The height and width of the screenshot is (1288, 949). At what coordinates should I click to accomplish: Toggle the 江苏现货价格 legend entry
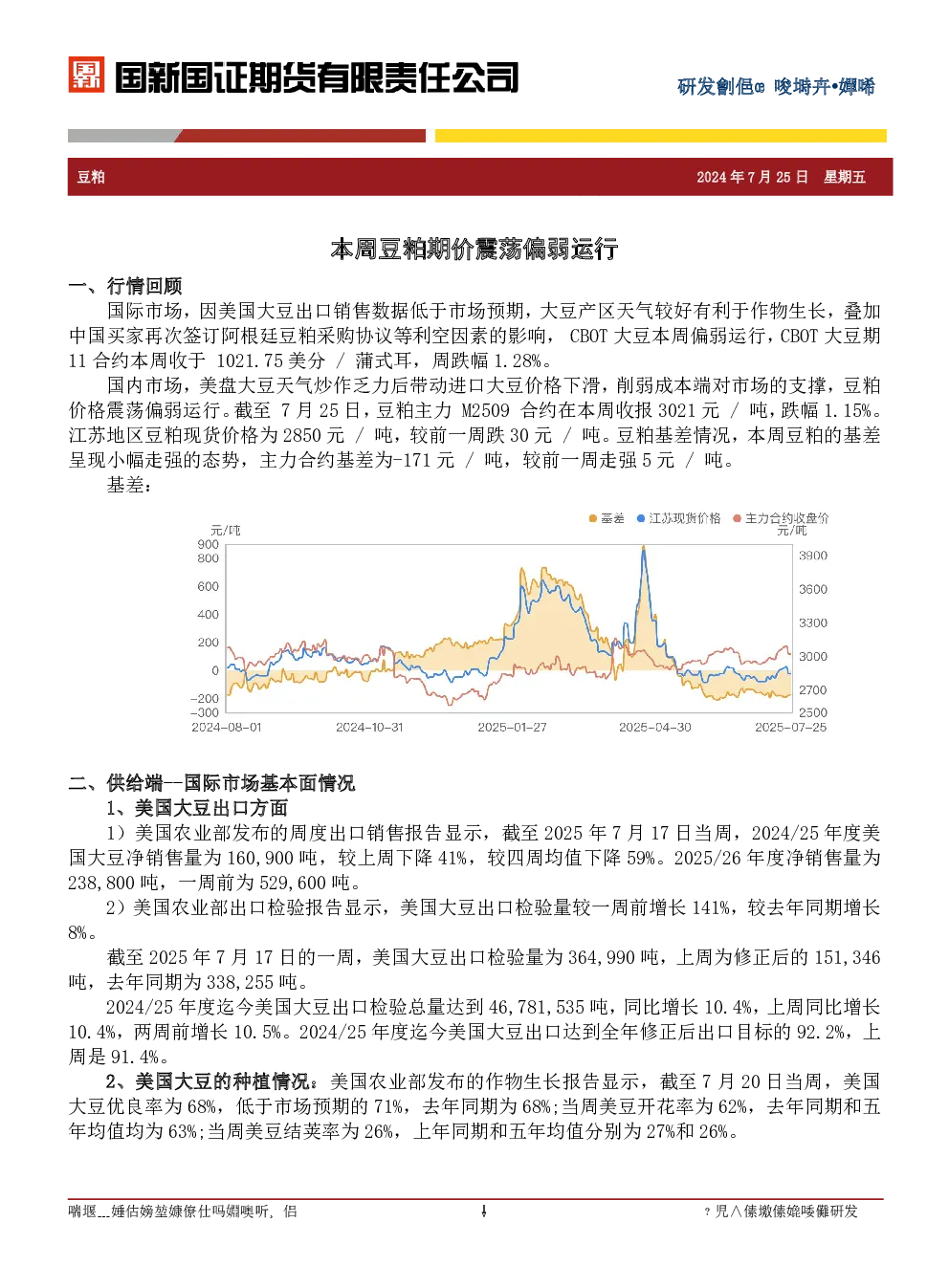point(678,518)
